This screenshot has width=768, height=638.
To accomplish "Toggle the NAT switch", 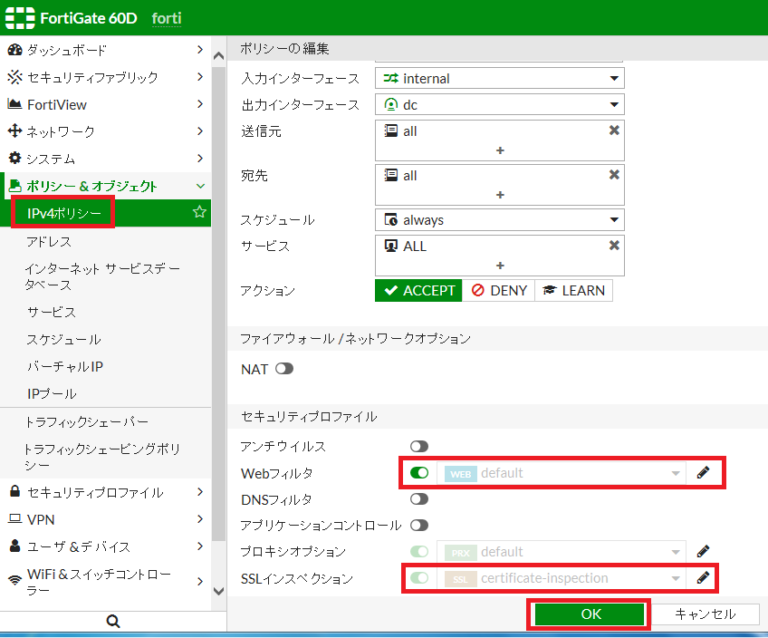I will pos(284,368).
